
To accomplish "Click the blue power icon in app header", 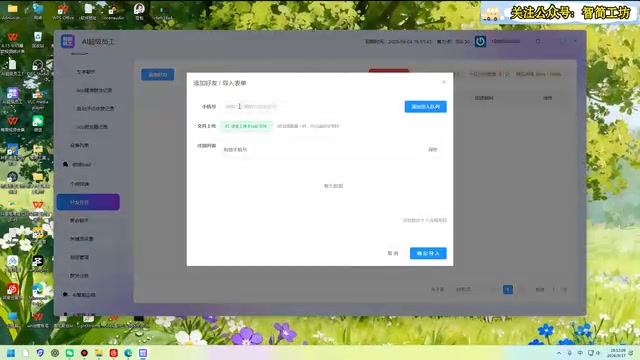I will click(480, 41).
